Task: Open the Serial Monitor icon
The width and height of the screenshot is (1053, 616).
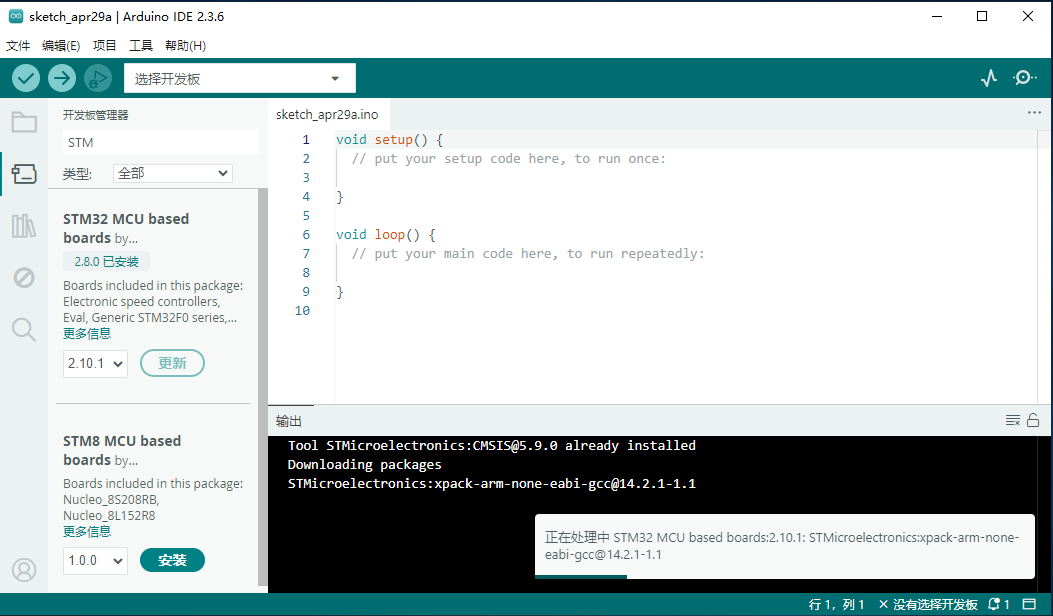Action: pyautogui.click(x=1025, y=78)
